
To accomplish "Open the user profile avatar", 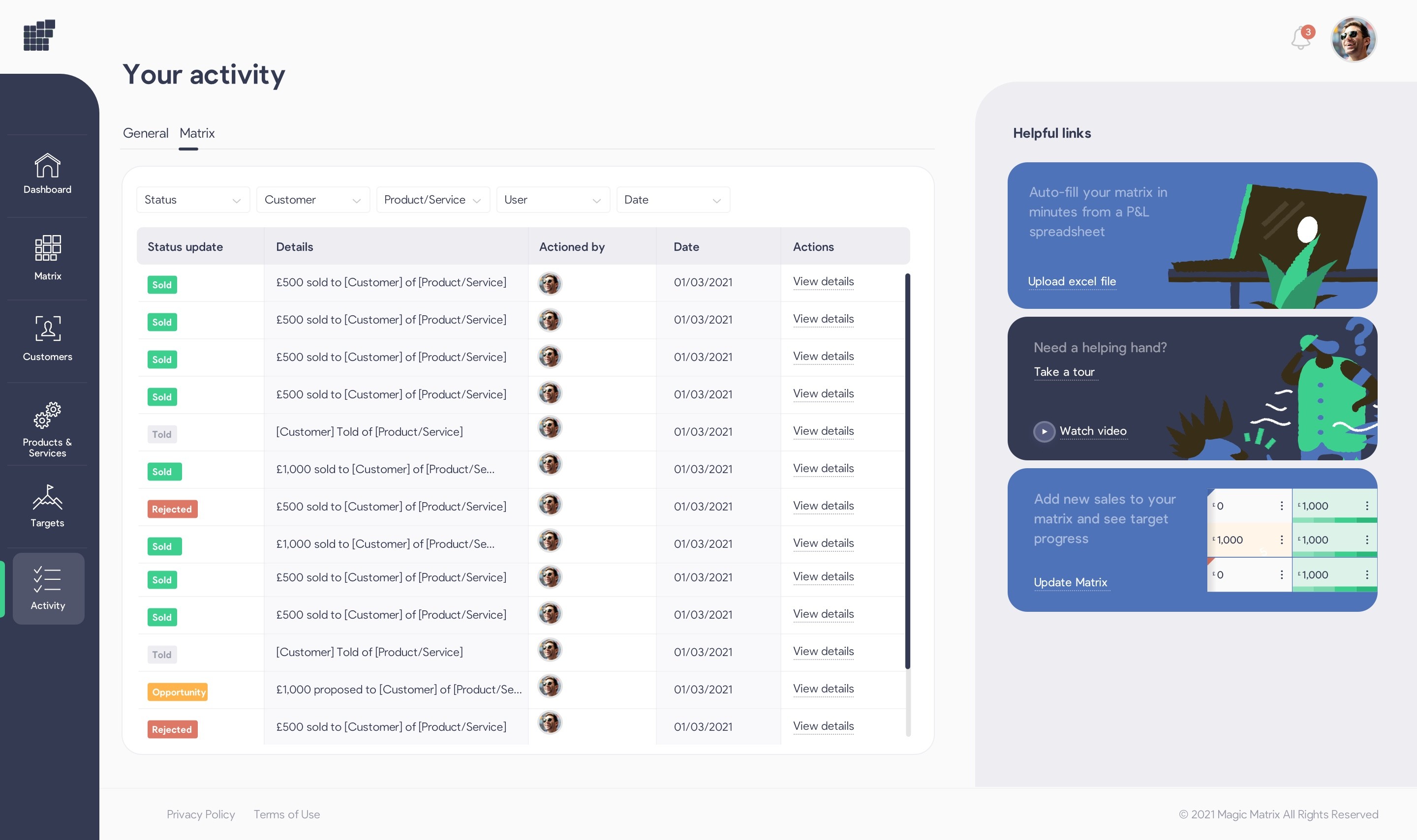I will pyautogui.click(x=1353, y=39).
